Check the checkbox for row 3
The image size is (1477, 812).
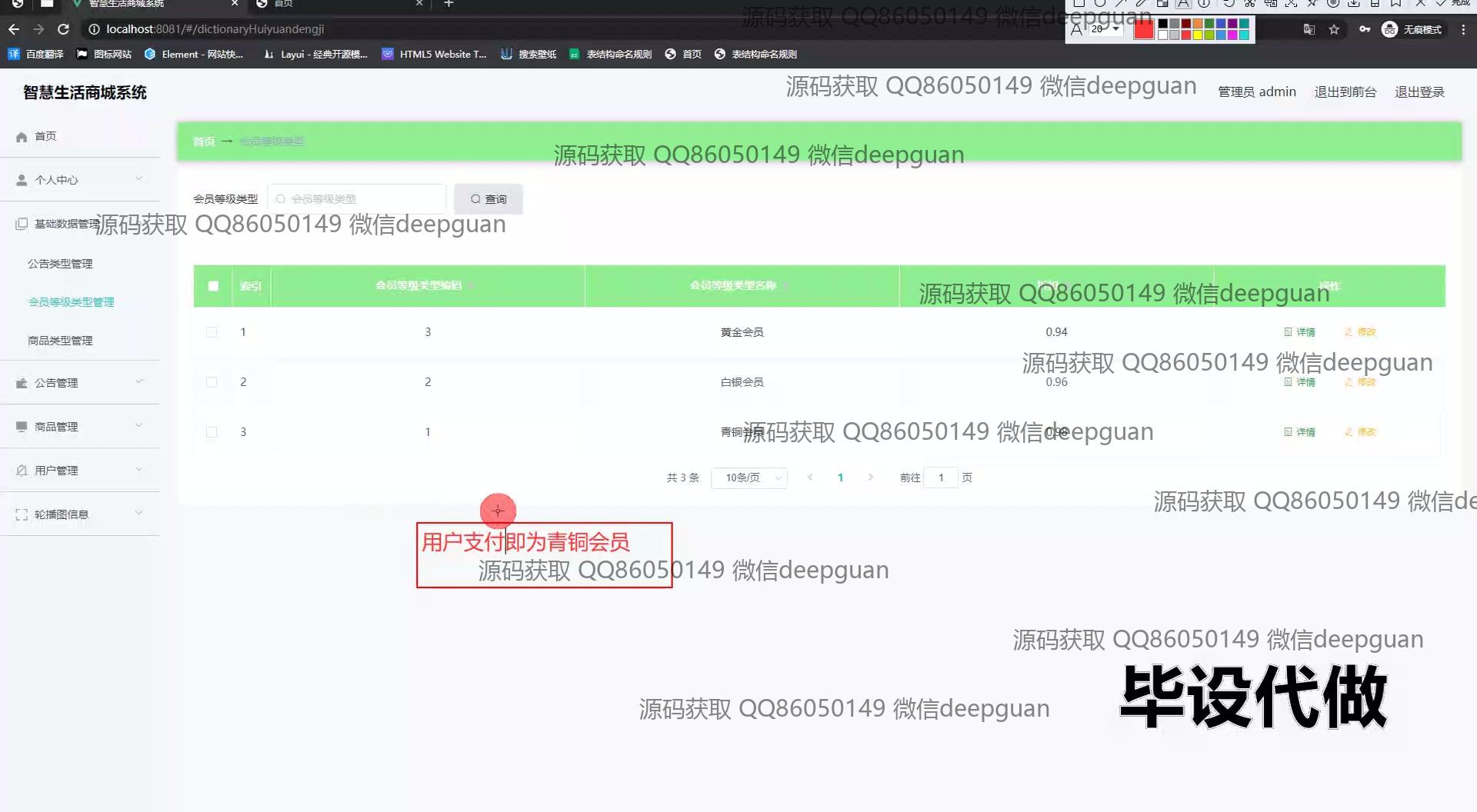tap(212, 432)
